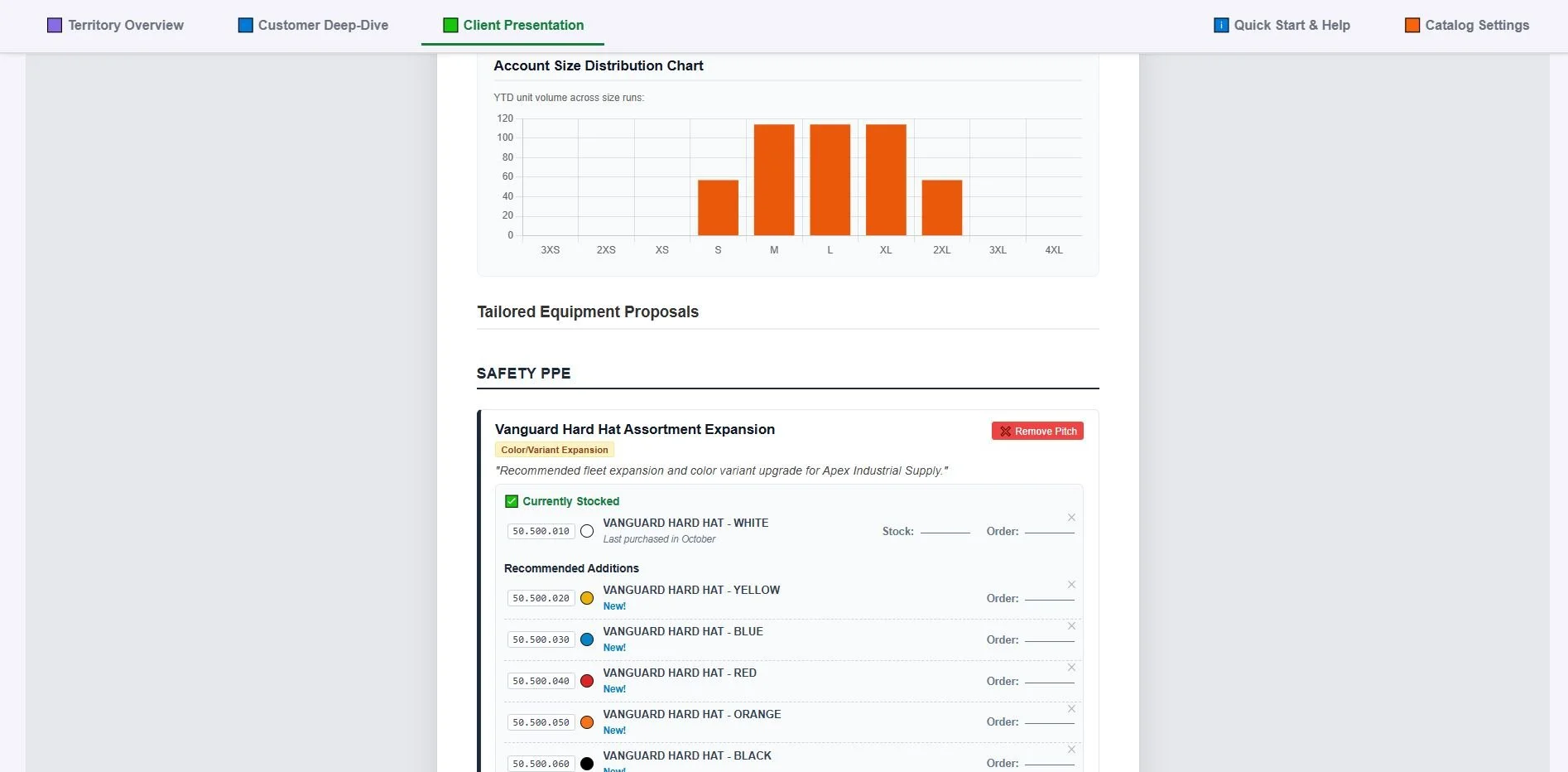1568x772 pixels.
Task: Open the Territory Overview tab
Action: coord(115,25)
